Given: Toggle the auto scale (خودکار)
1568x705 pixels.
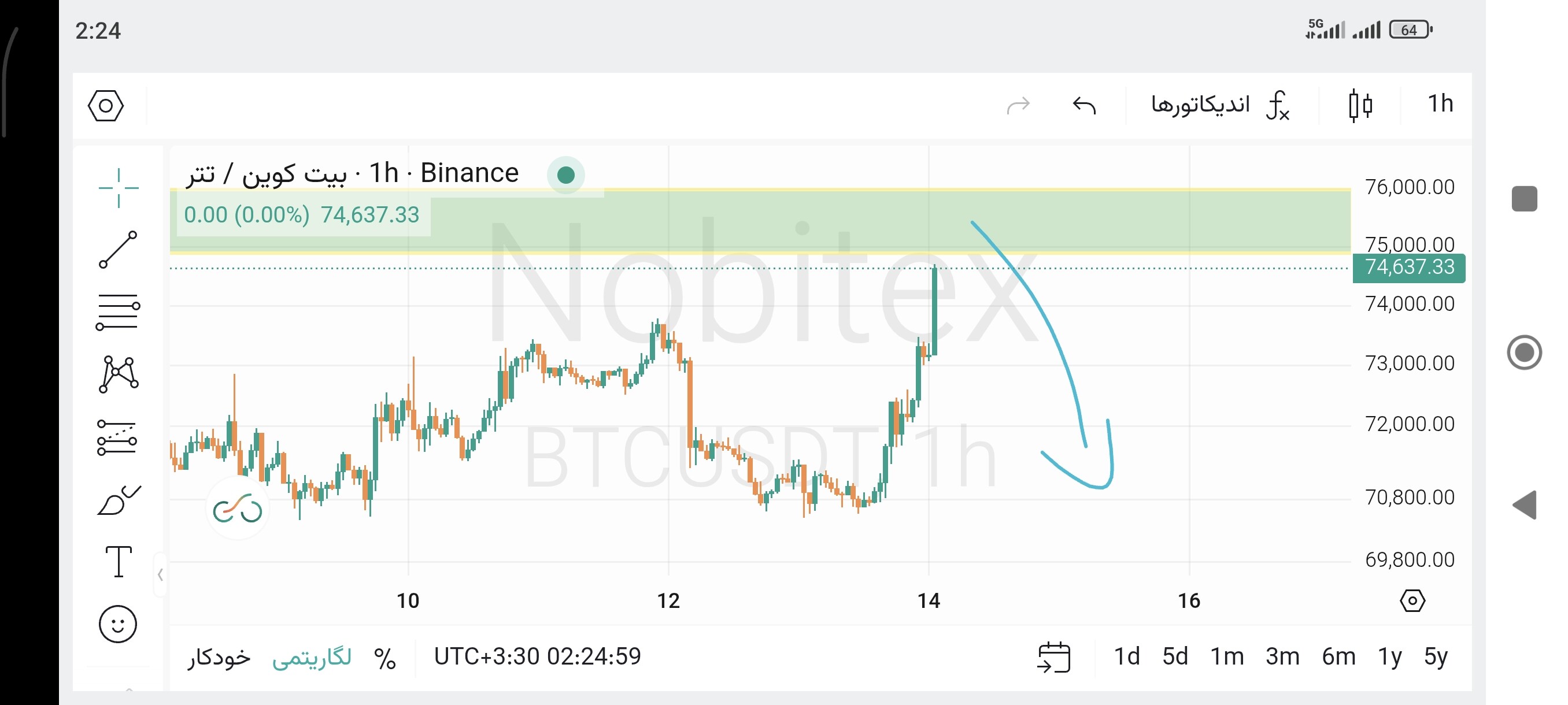Looking at the screenshot, I should [x=219, y=657].
